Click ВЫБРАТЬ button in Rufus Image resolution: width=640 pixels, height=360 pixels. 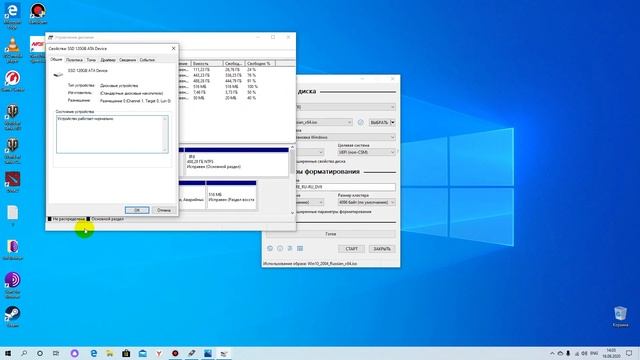click(x=379, y=122)
